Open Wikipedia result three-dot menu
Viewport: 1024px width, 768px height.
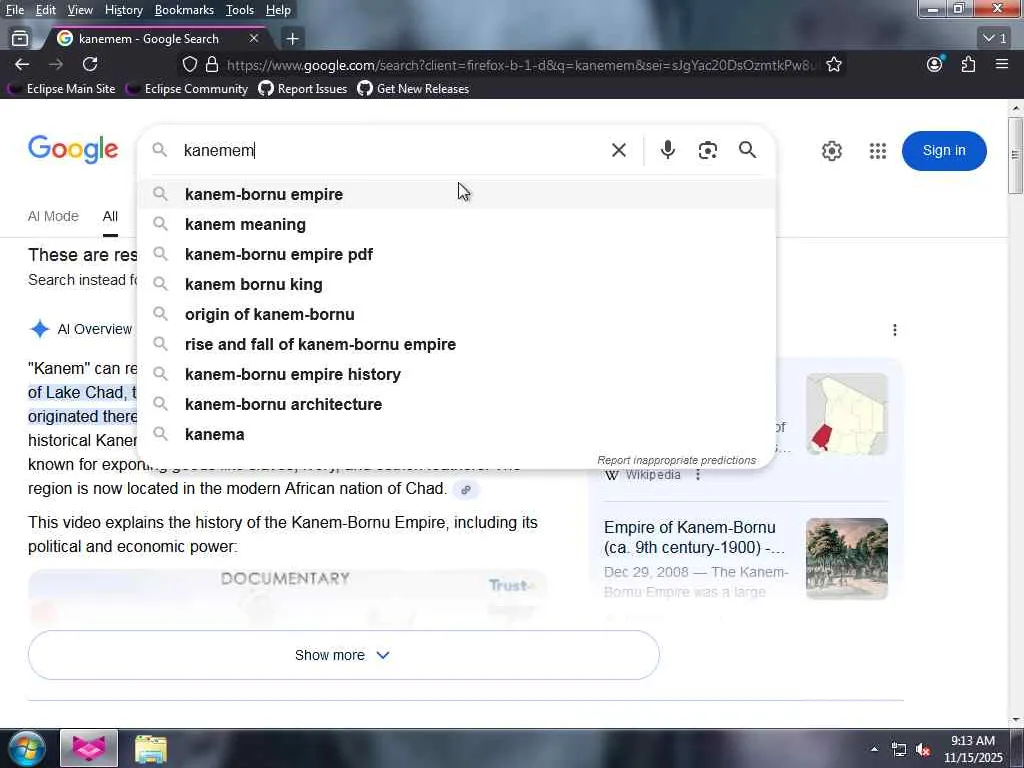698,475
